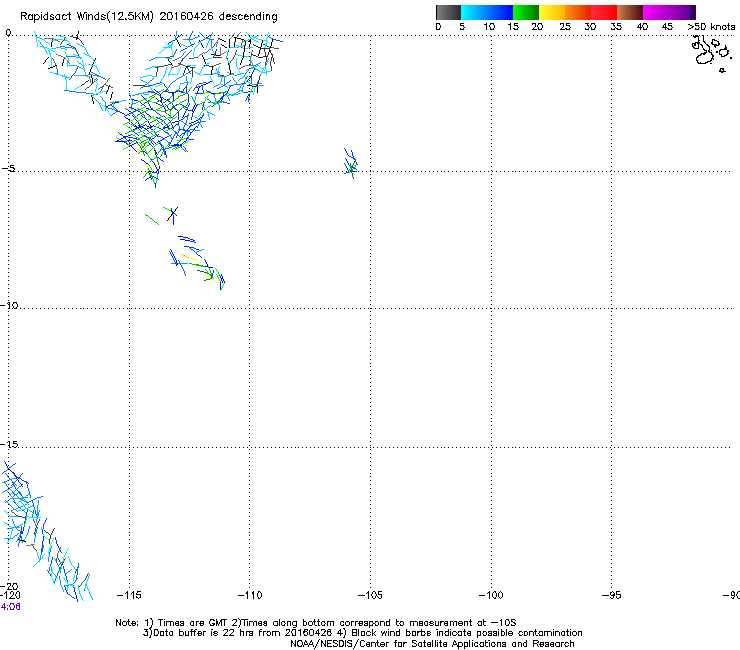The height and width of the screenshot is (650, 740).
Task: Click the -10 latitude axis label
Action: tap(9, 305)
